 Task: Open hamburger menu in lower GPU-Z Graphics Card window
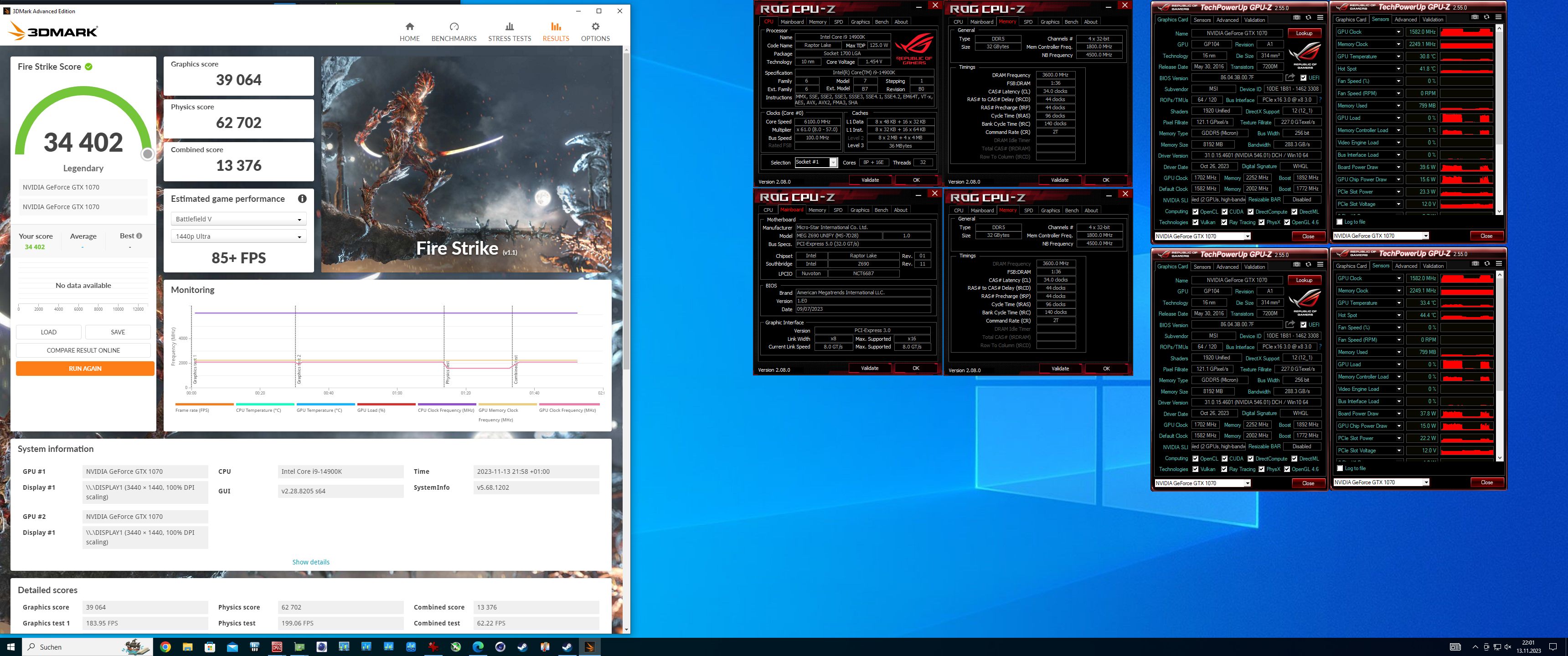coord(1320,264)
